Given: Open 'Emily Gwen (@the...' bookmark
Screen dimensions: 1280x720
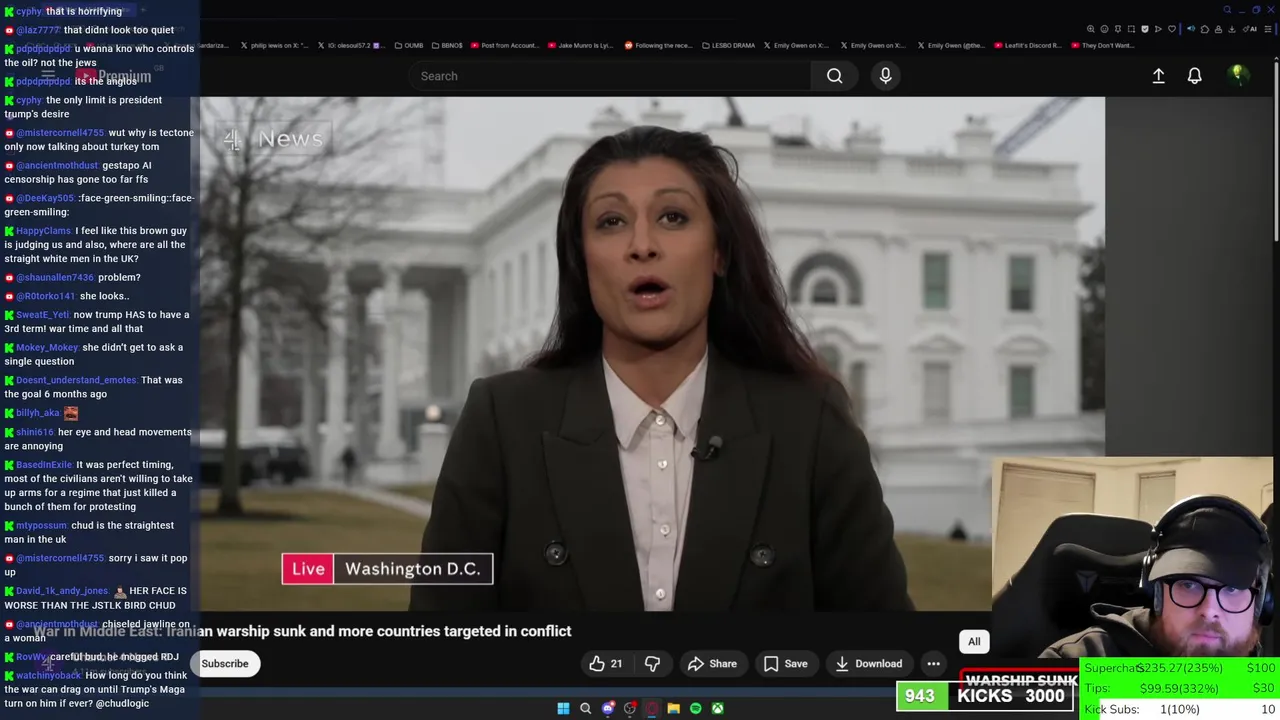Looking at the screenshot, I should 950,45.
